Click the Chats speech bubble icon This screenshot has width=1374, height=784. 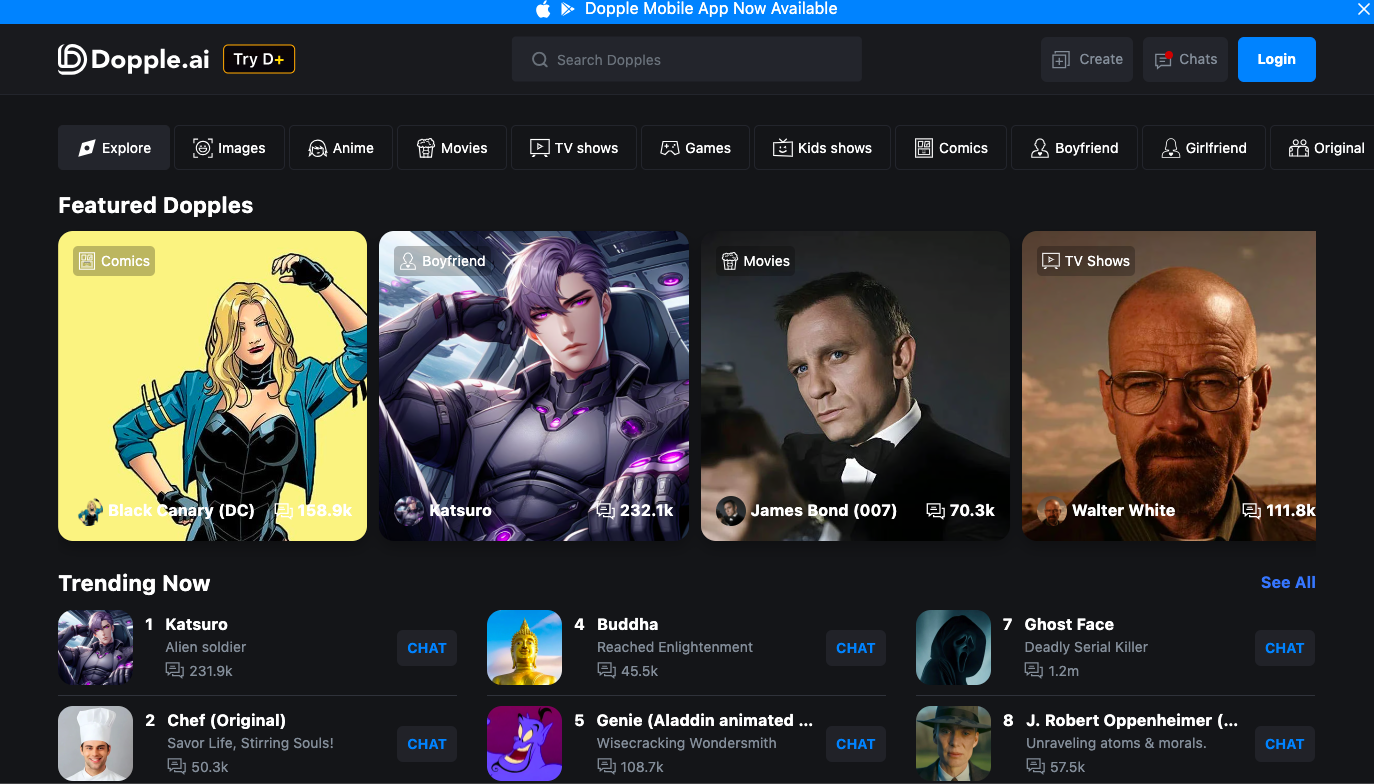click(1163, 59)
